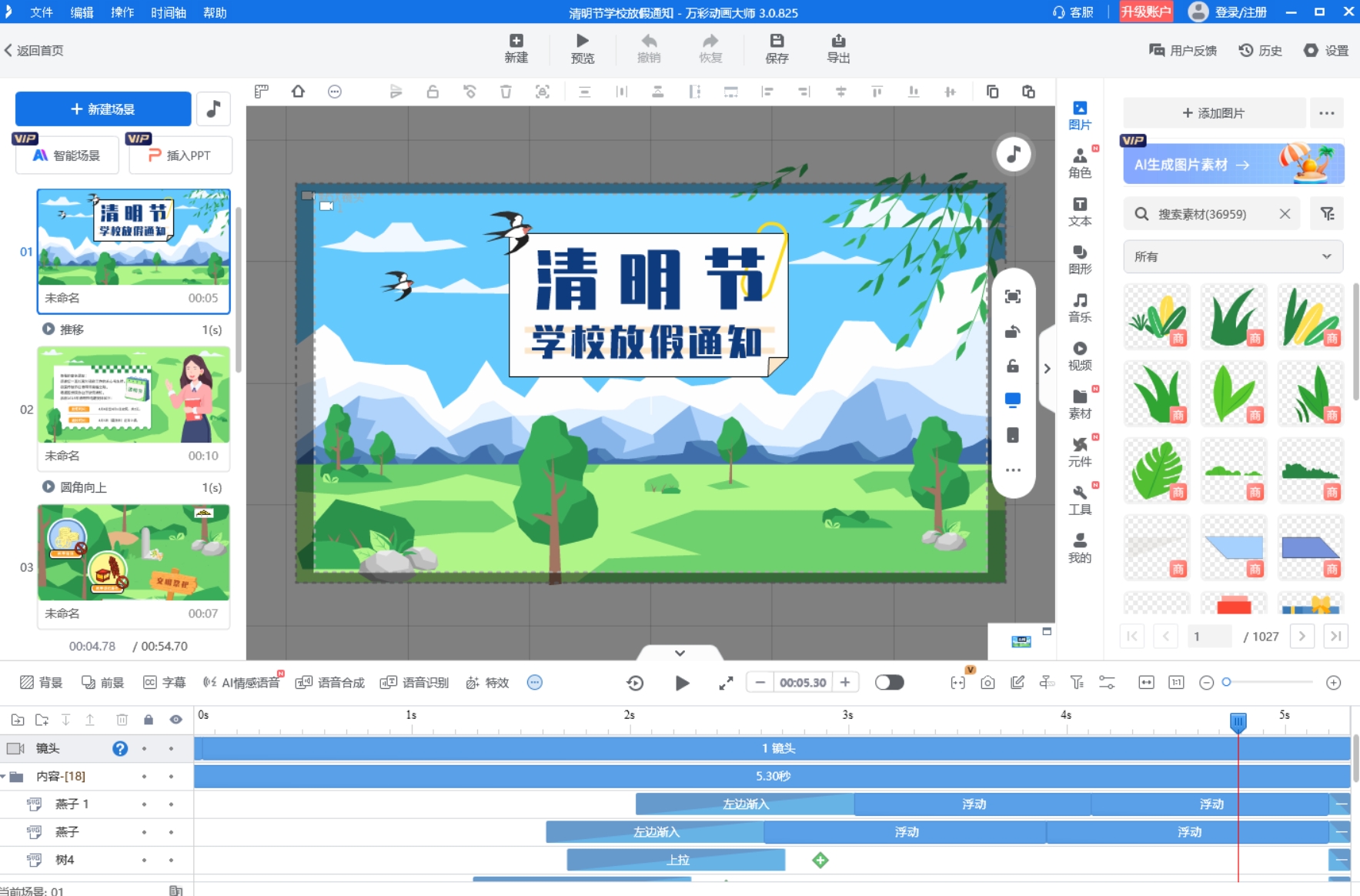Click the 保存 (Save) toolbar icon
Viewport: 1360px width, 896px height.
pyautogui.click(x=776, y=48)
